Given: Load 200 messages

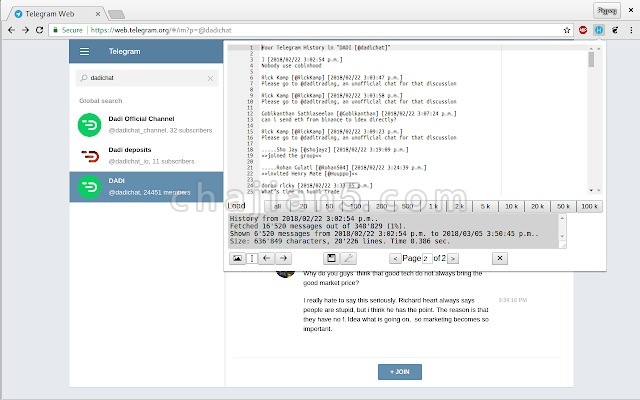Looking at the screenshot, I should [x=382, y=206].
